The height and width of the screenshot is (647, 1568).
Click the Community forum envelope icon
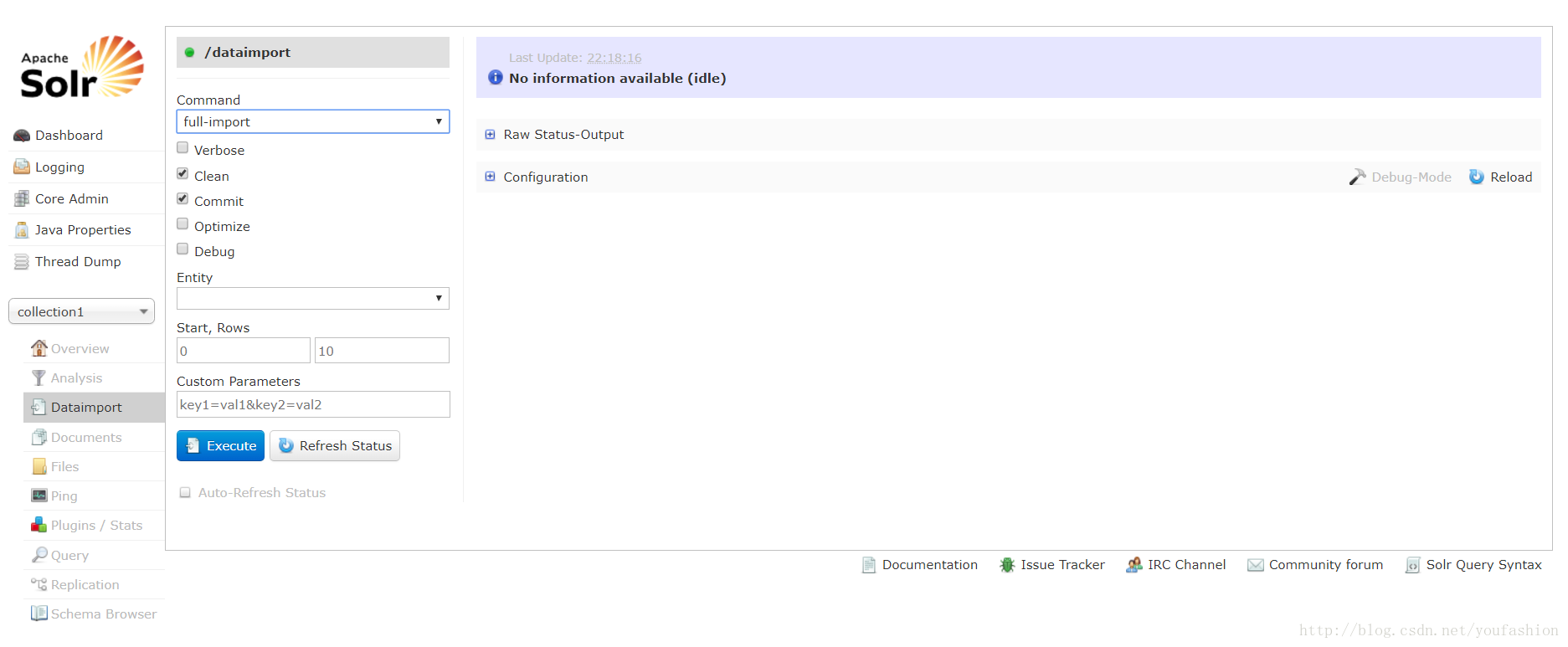click(x=1256, y=565)
